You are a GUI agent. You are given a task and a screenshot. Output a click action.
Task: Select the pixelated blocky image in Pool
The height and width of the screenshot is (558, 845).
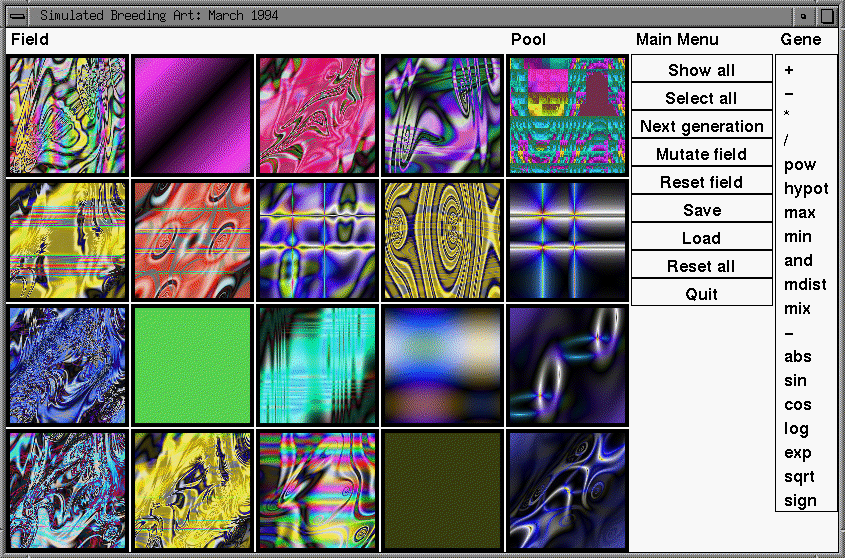(x=567, y=115)
